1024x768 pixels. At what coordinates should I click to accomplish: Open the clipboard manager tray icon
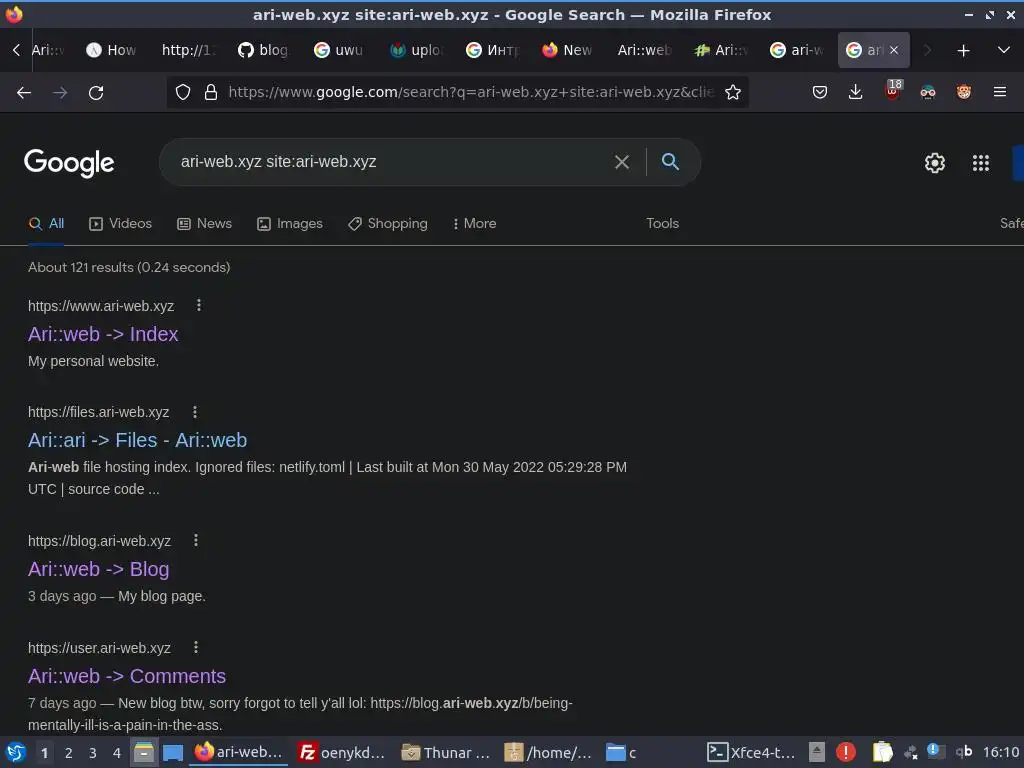pyautogui.click(x=882, y=752)
